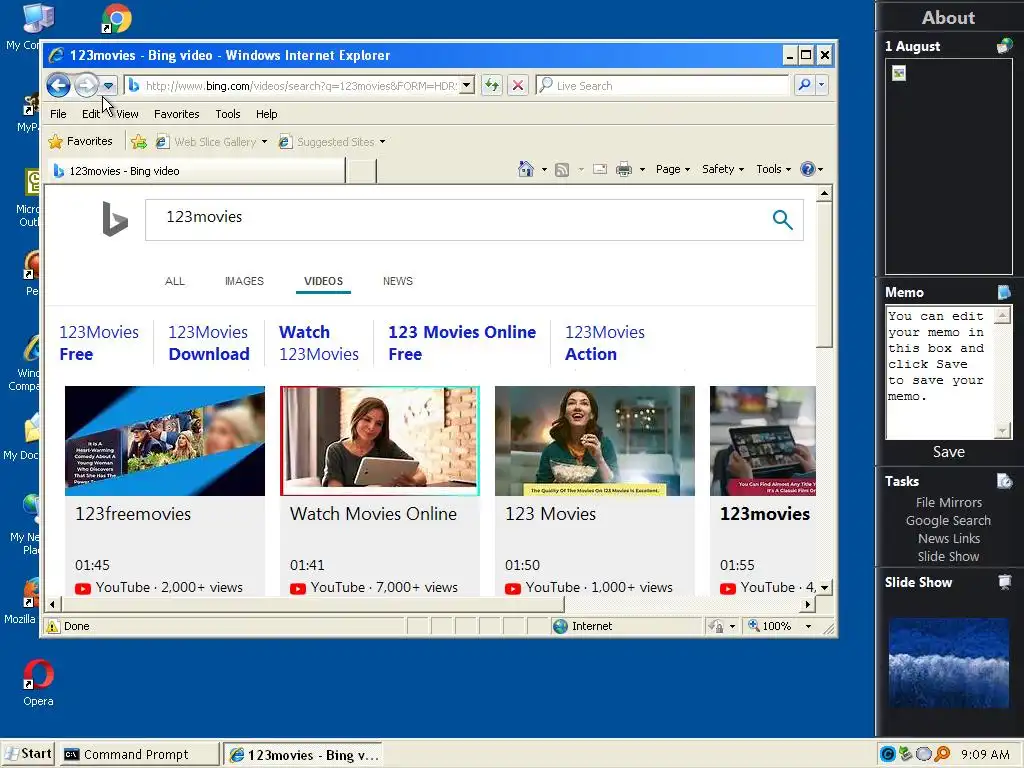The width and height of the screenshot is (1024, 768).
Task: Open the recent pages dropdown arrow
Action: pos(108,86)
